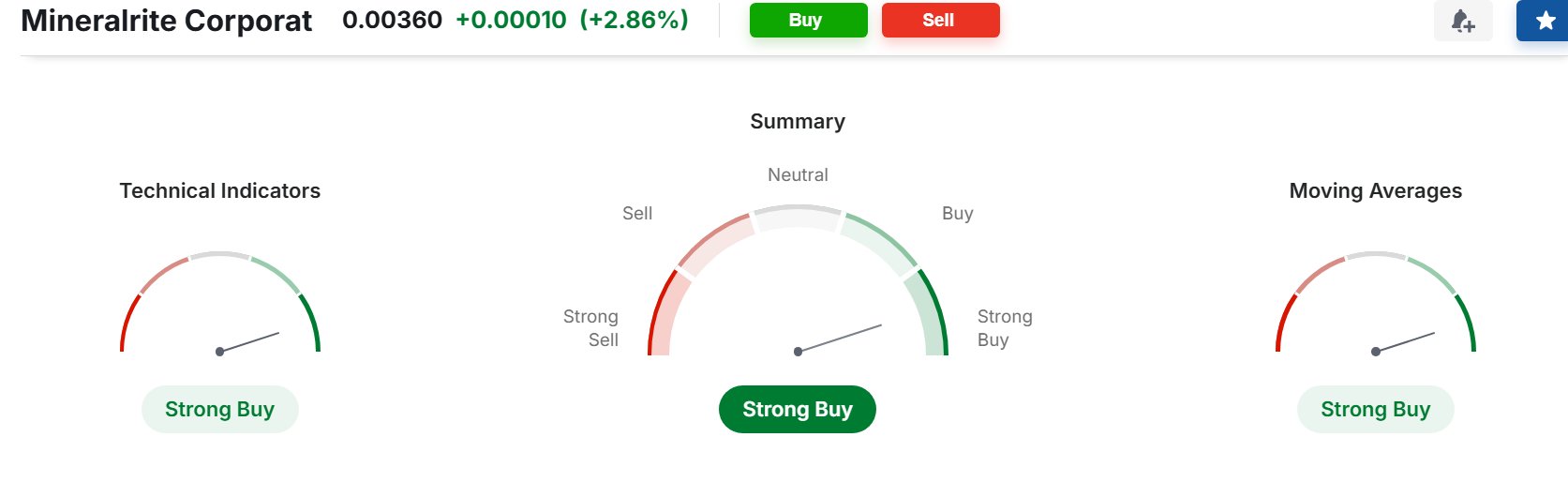The image size is (1568, 482).
Task: Click the Summary heading
Action: pyautogui.click(x=798, y=121)
